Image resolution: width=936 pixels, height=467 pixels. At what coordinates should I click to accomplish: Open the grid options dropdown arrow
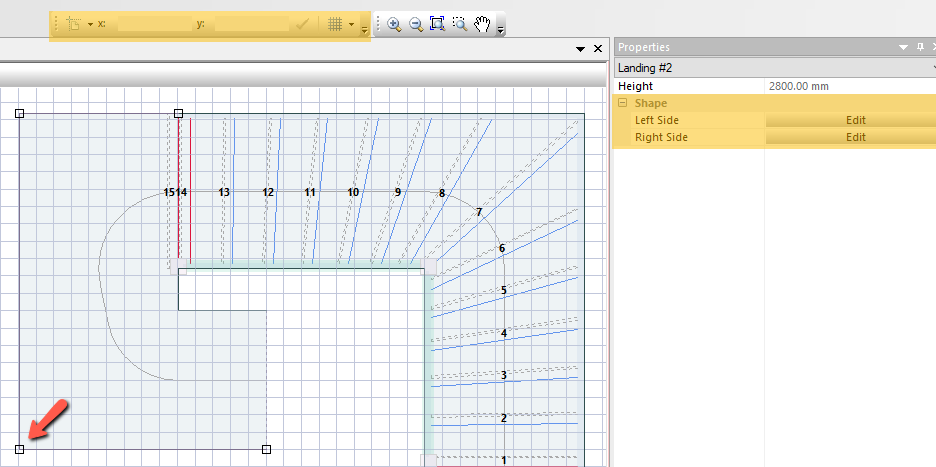click(352, 24)
